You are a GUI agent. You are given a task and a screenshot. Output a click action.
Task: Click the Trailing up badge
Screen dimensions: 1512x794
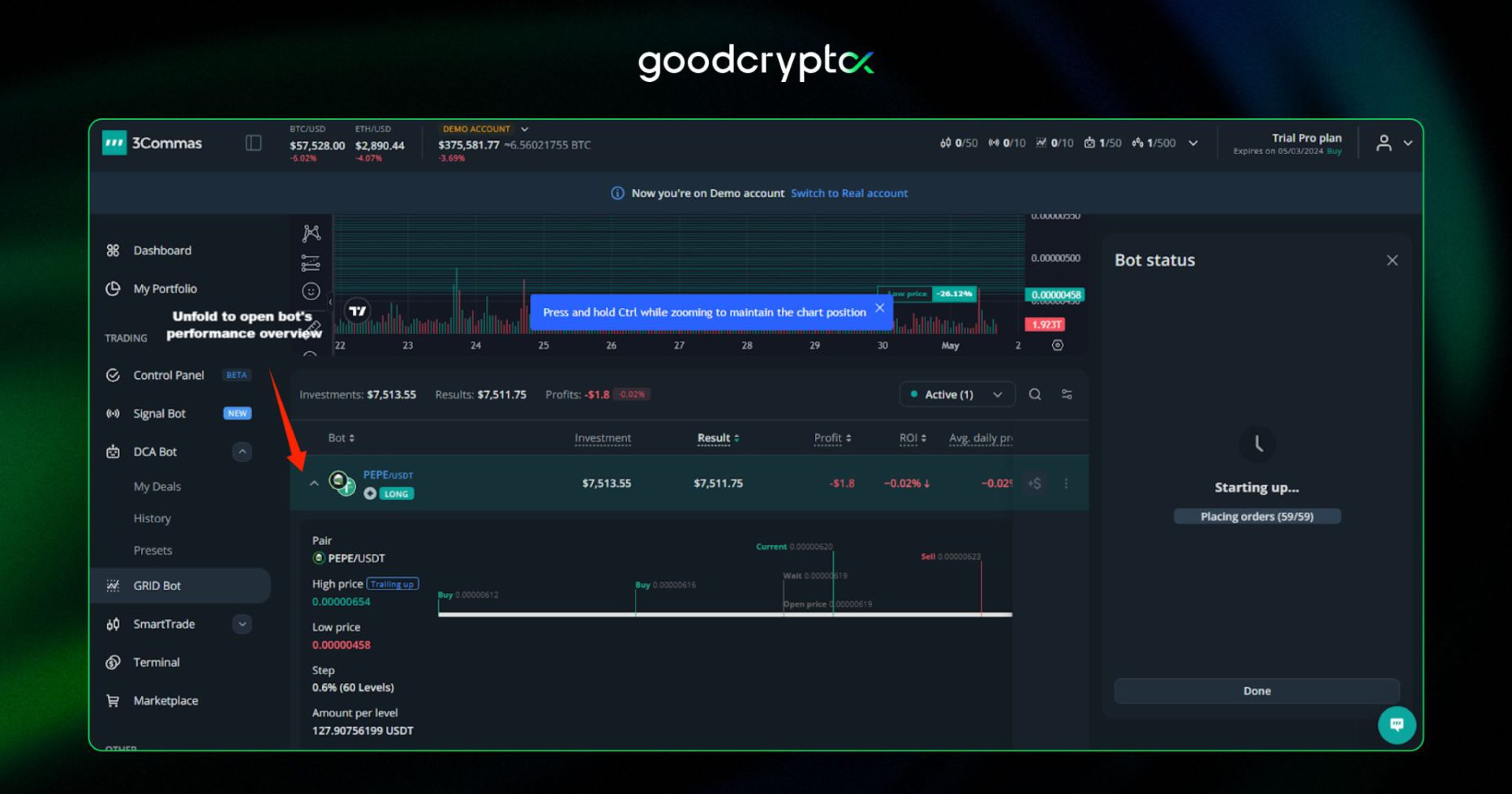[392, 584]
